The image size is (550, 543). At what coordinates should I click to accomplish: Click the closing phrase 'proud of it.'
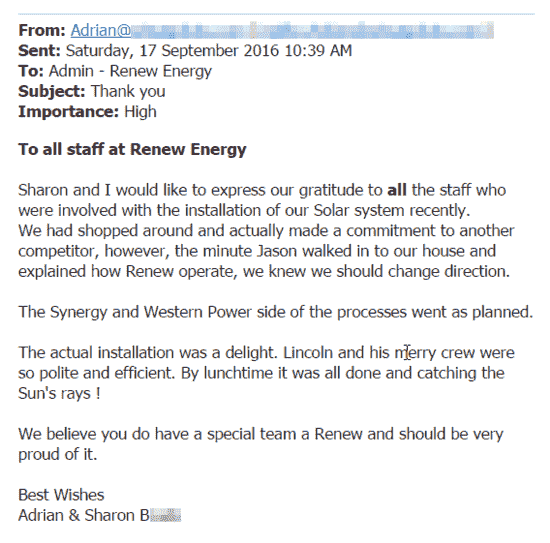(58, 455)
